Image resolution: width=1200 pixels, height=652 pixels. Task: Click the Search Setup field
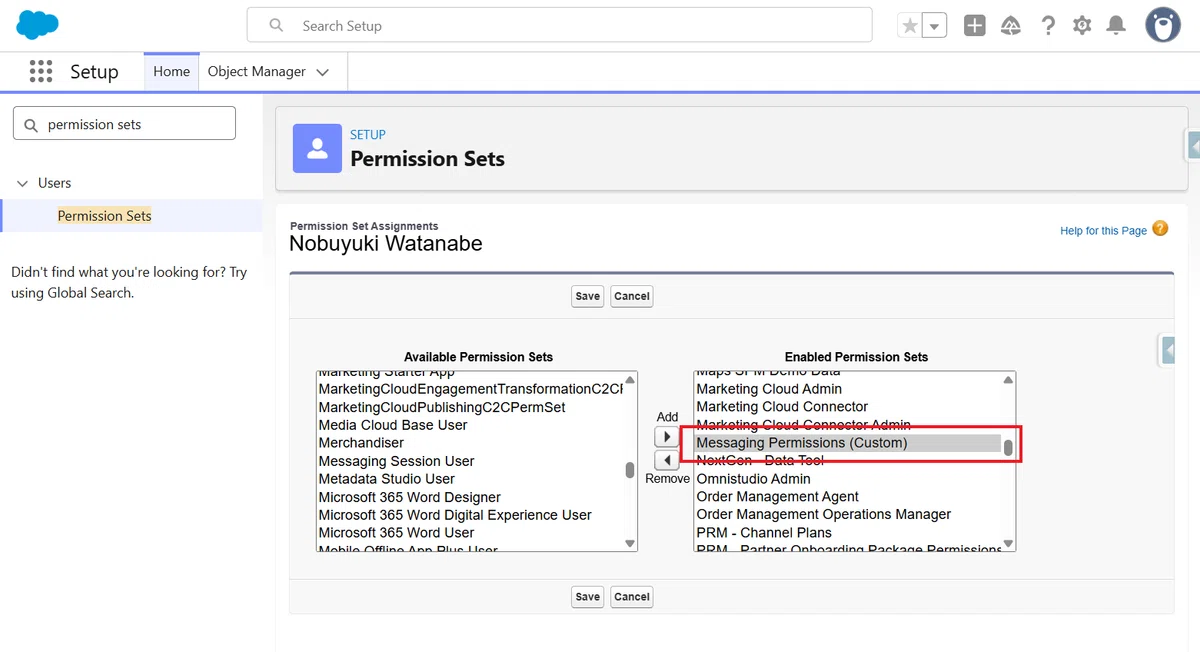point(560,25)
